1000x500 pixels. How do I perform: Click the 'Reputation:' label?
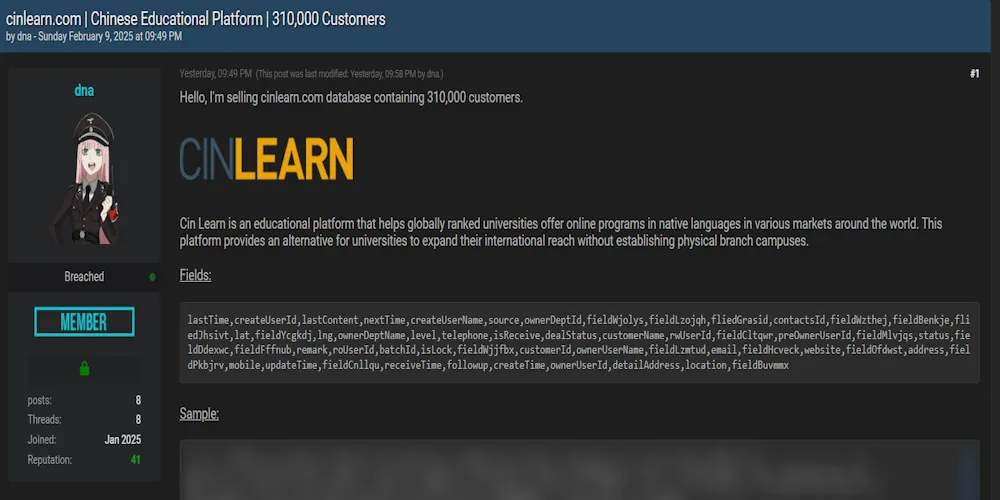pos(50,459)
